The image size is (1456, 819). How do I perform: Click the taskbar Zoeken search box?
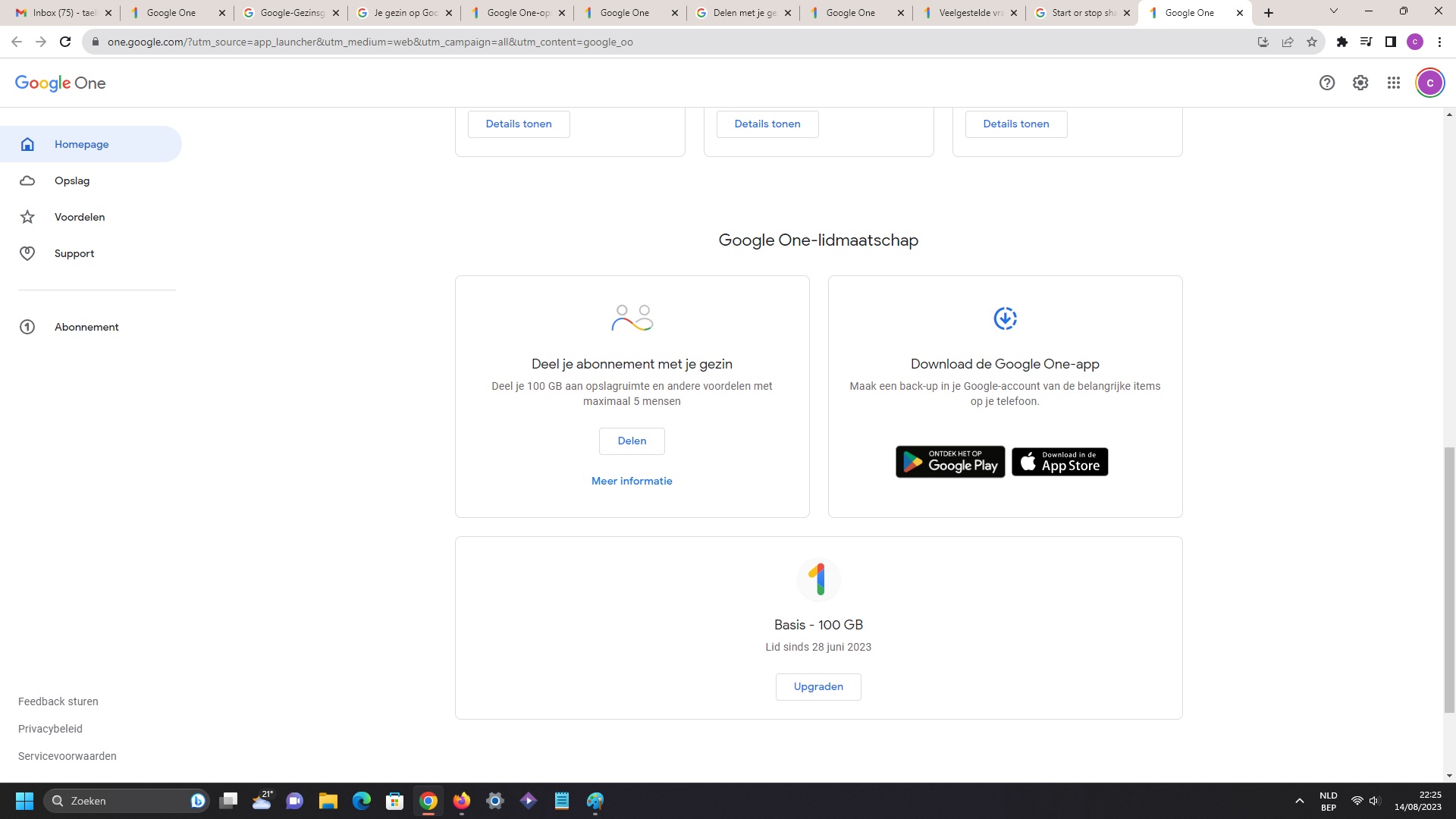click(125, 801)
